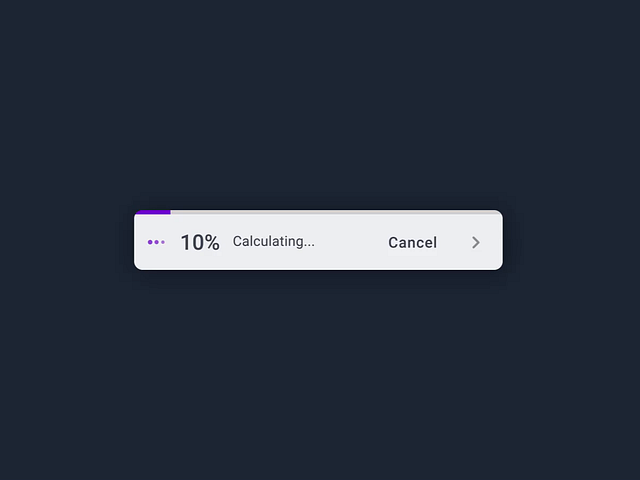Click the 10% progress label
640x480 pixels.
point(200,242)
